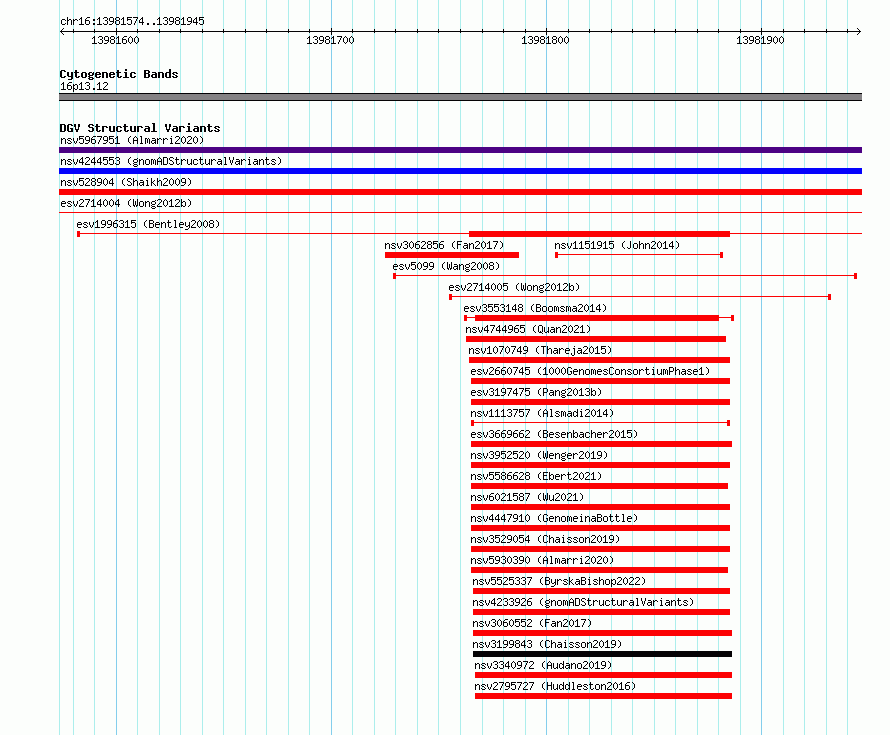Open variant nsv5967951 (Almarri2020)
This screenshot has width=890, height=735.
[x=132, y=140]
